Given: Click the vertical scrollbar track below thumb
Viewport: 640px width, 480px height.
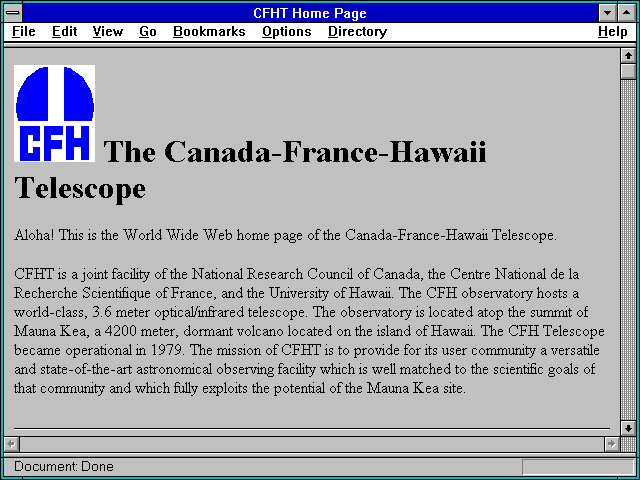Looking at the screenshot, I should pyautogui.click(x=628, y=250).
